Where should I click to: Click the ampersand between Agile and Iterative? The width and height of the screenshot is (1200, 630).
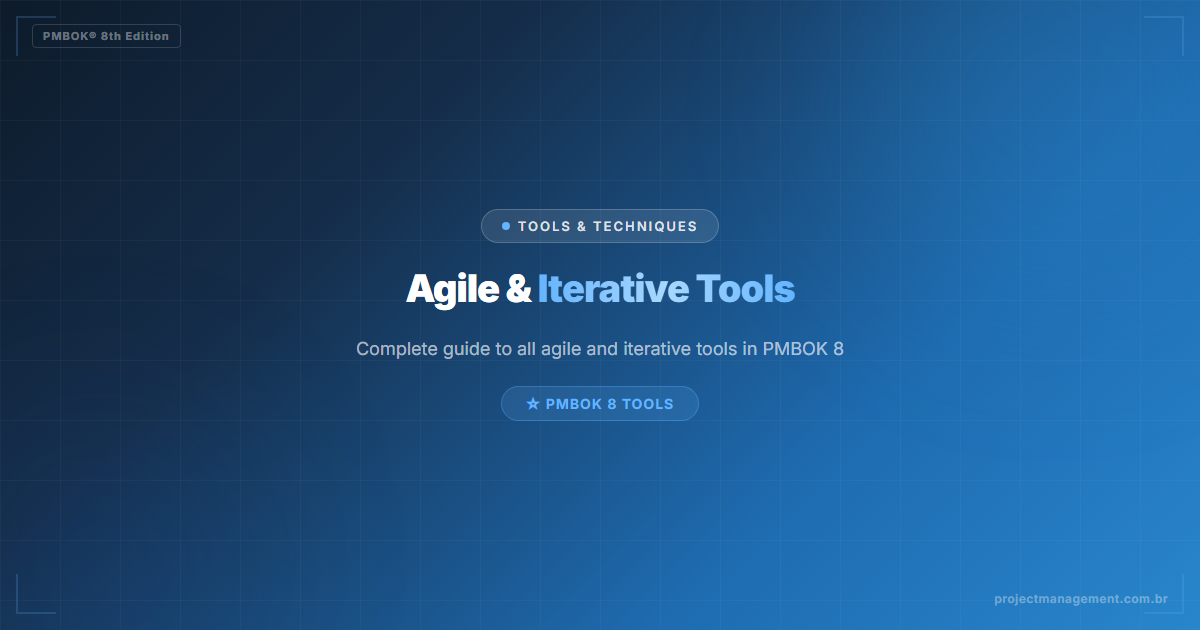pos(518,289)
